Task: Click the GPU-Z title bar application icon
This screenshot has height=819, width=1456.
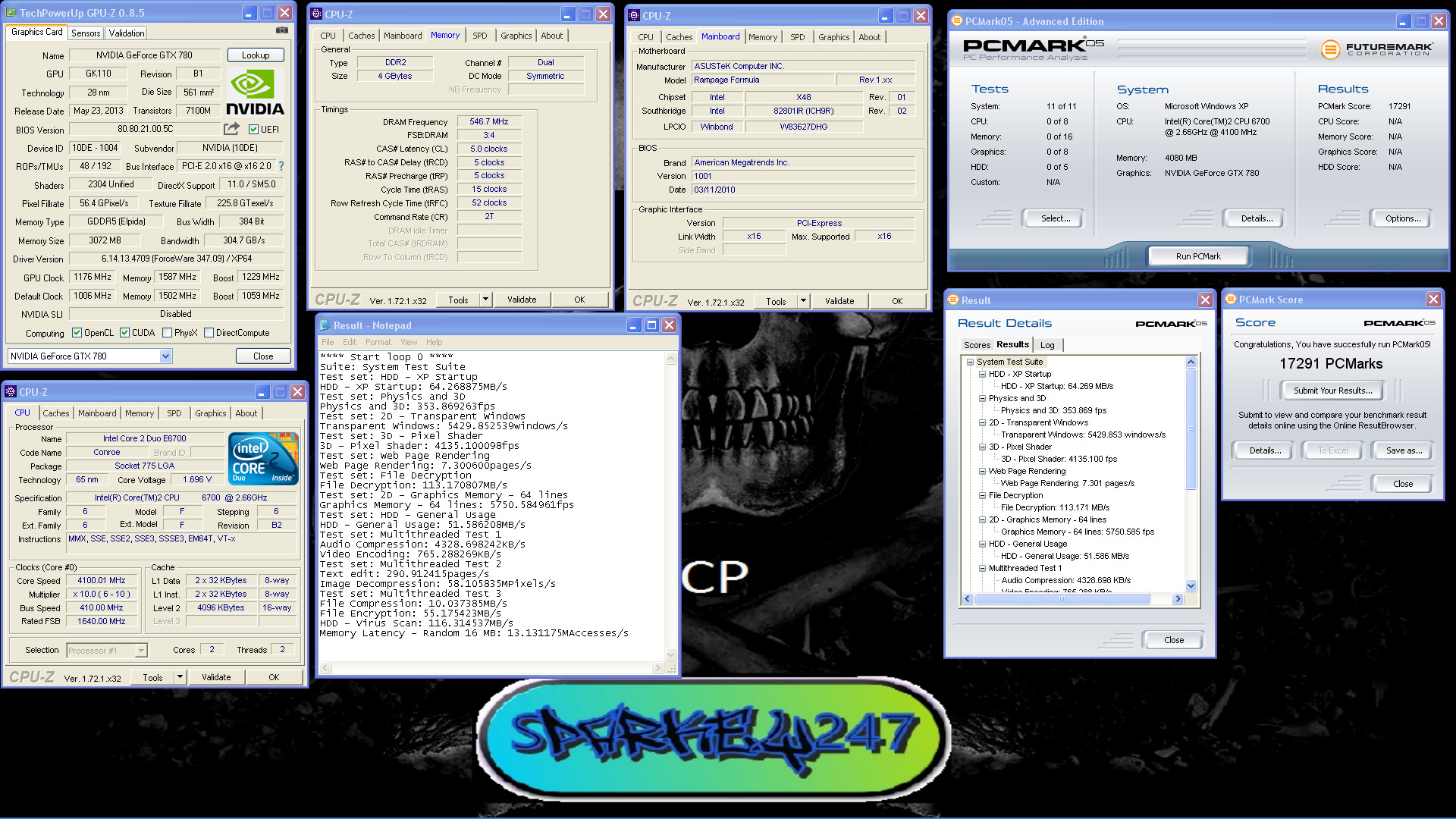Action: coord(11,13)
